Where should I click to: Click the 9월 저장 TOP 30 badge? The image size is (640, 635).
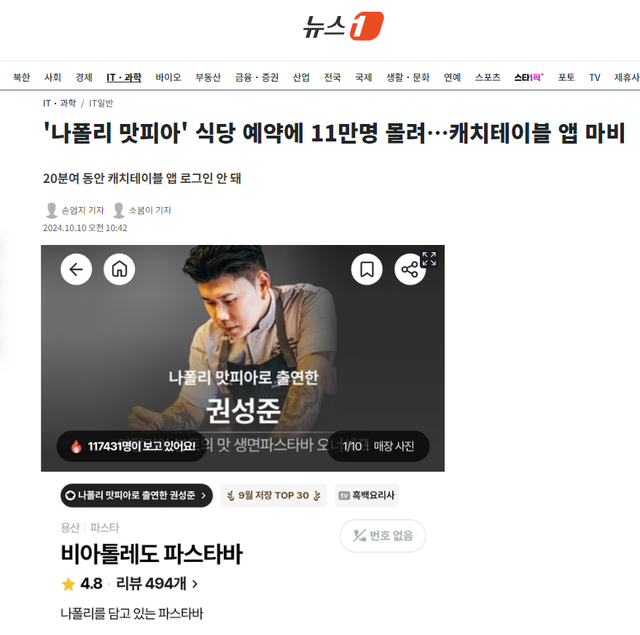coord(273,495)
